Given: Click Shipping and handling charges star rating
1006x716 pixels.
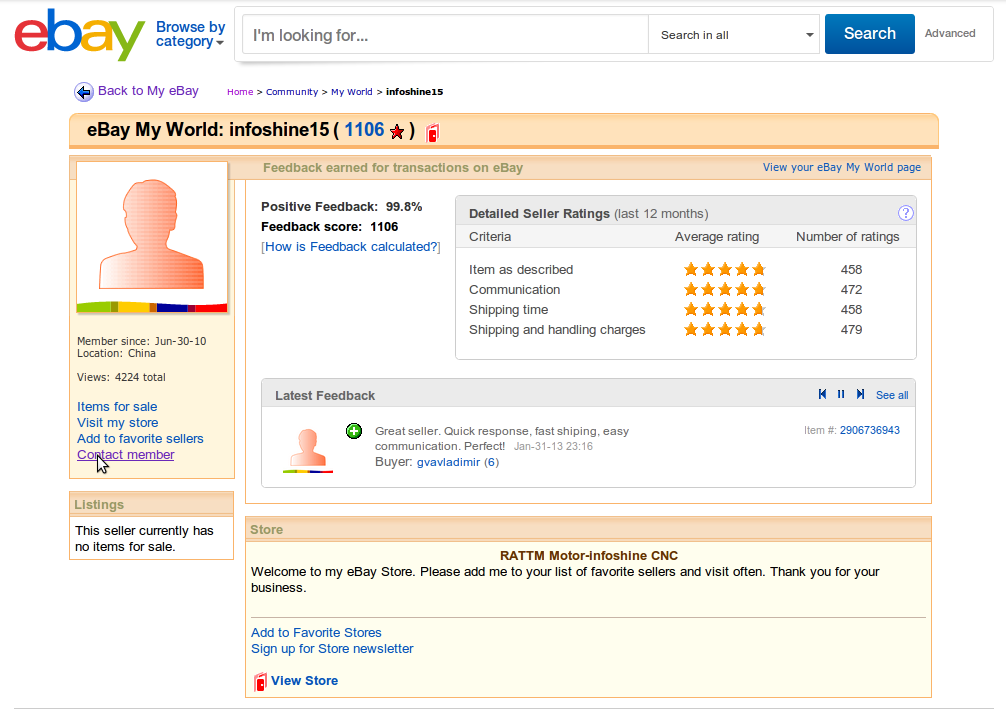Looking at the screenshot, I should coord(725,330).
